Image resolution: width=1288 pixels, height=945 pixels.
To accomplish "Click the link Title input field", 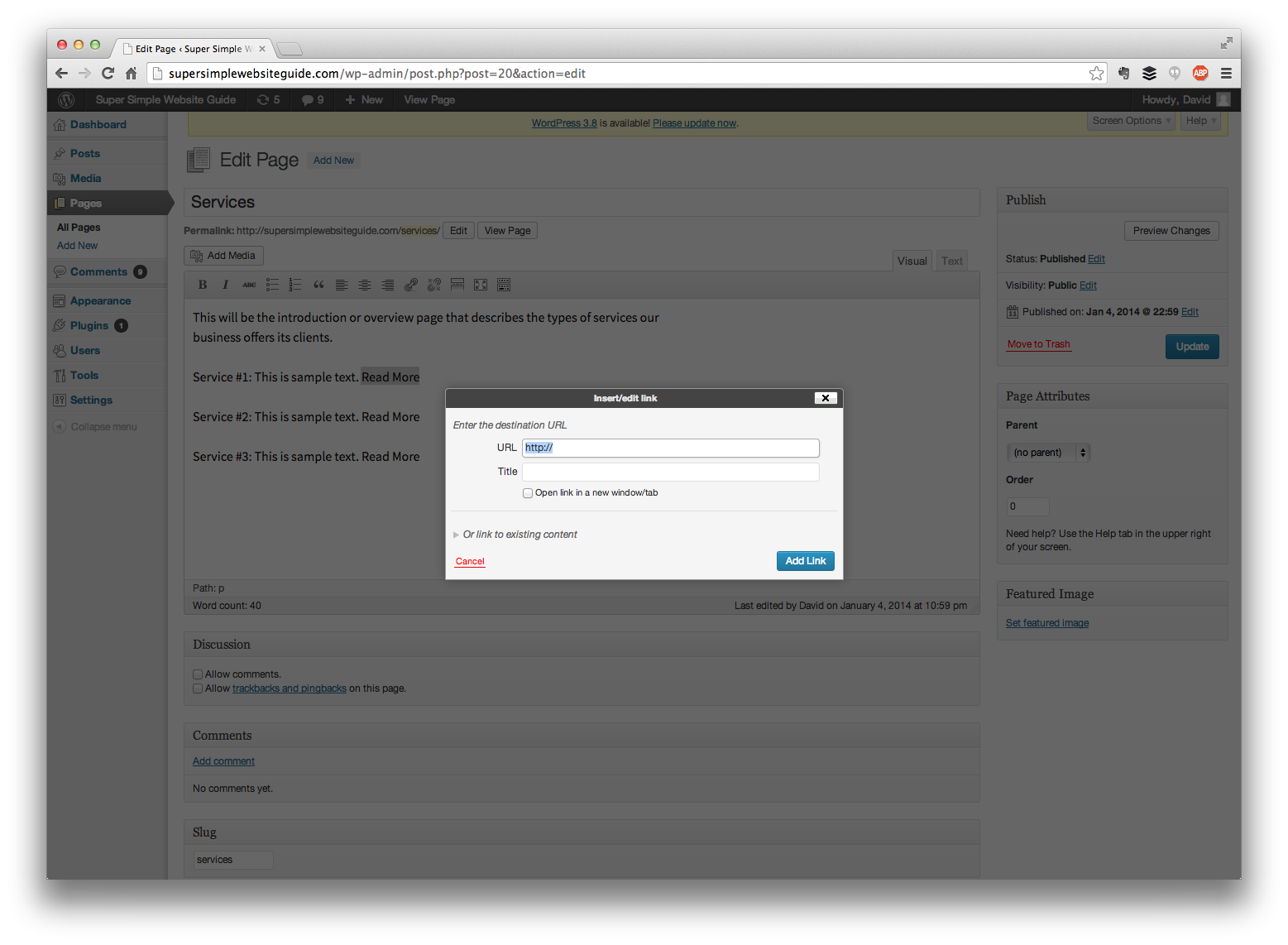I will [671, 472].
